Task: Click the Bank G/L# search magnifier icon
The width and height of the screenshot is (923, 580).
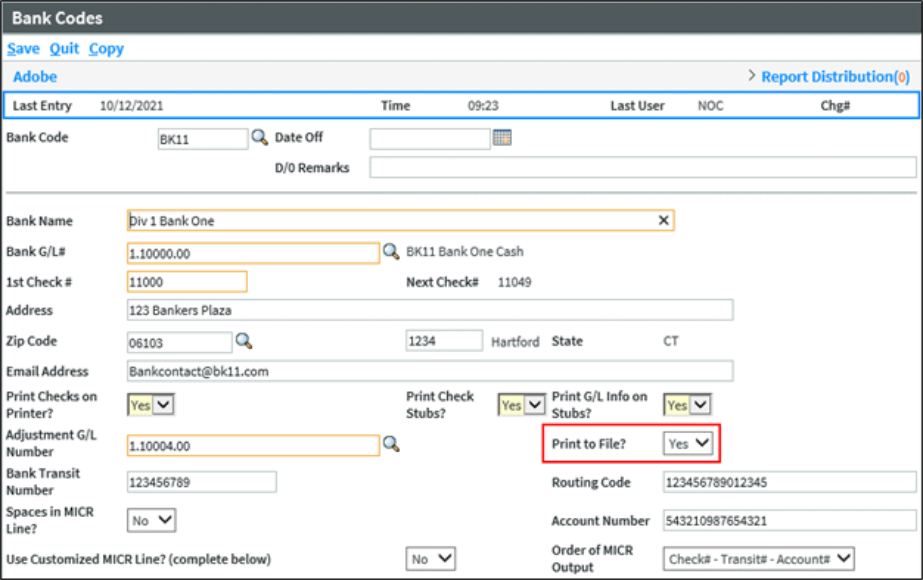Action: [x=391, y=252]
